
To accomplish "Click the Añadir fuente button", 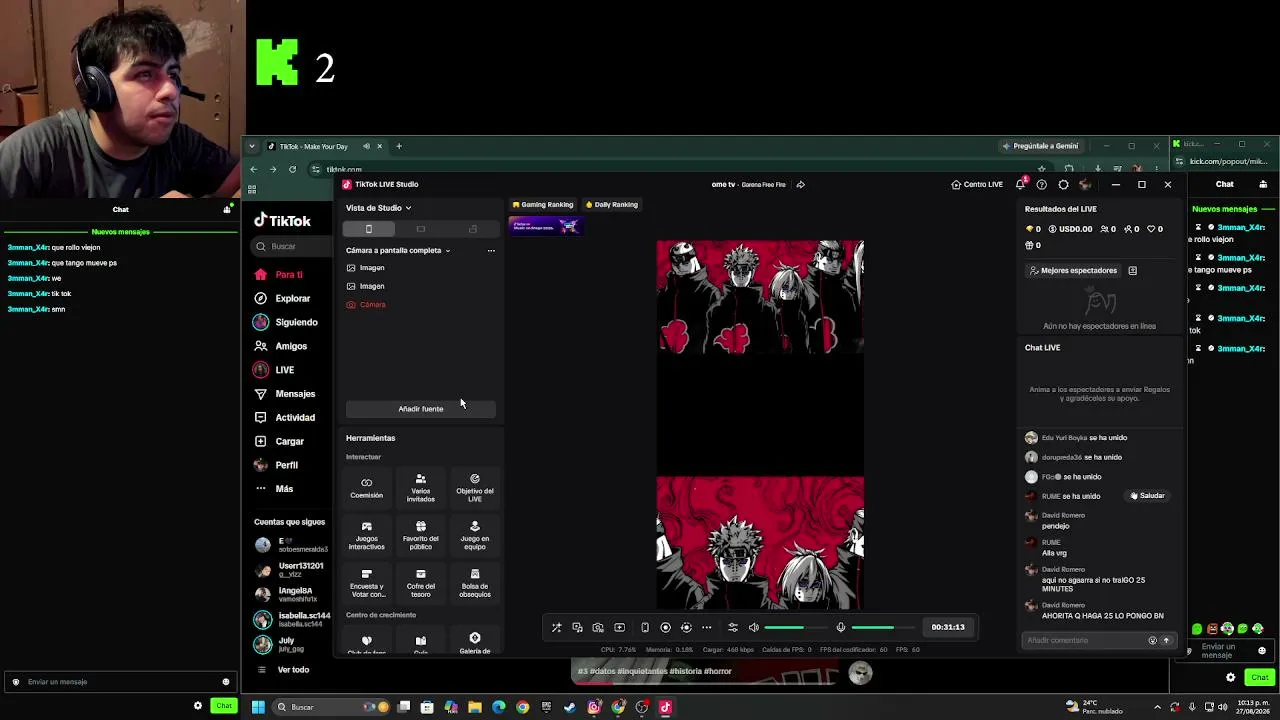I will click(x=421, y=409).
